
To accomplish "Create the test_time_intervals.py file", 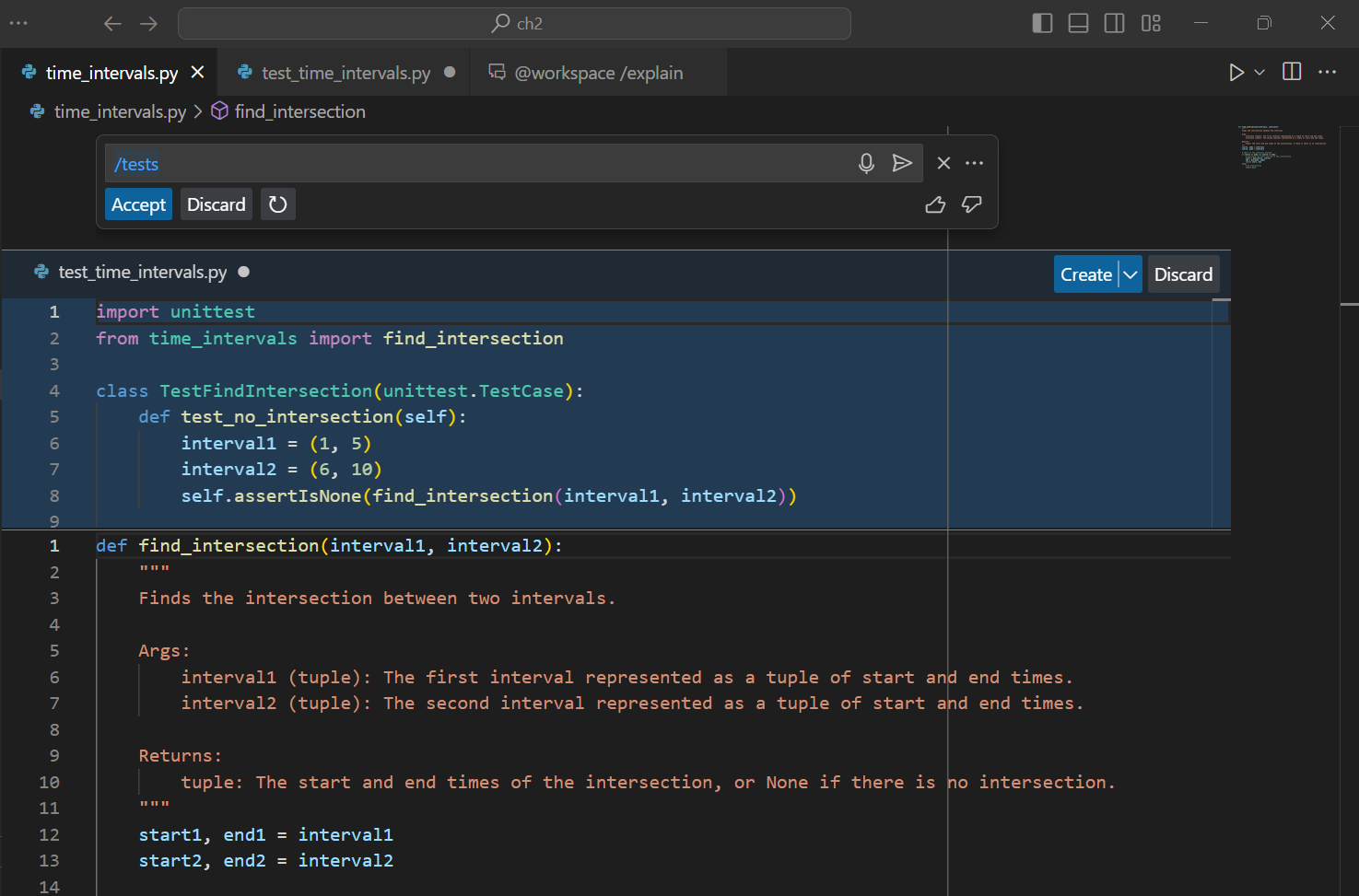I will tap(1086, 274).
